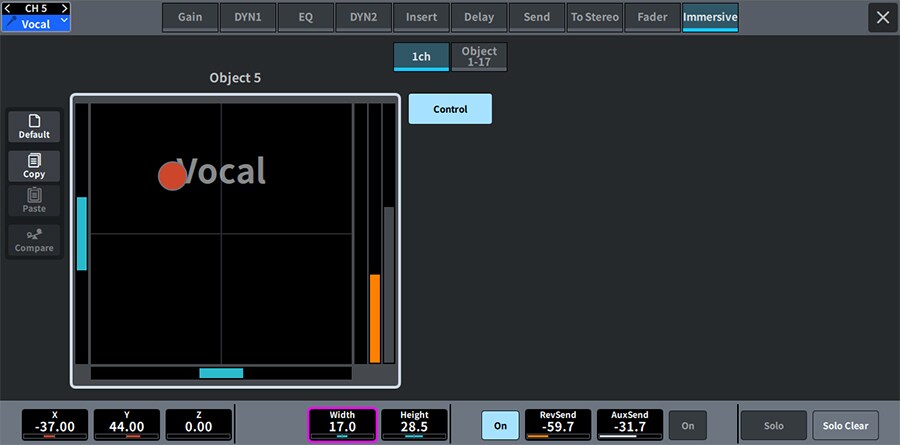The height and width of the screenshot is (445, 900).
Task: Open the Object 1-17 view tab
Action: 479,57
